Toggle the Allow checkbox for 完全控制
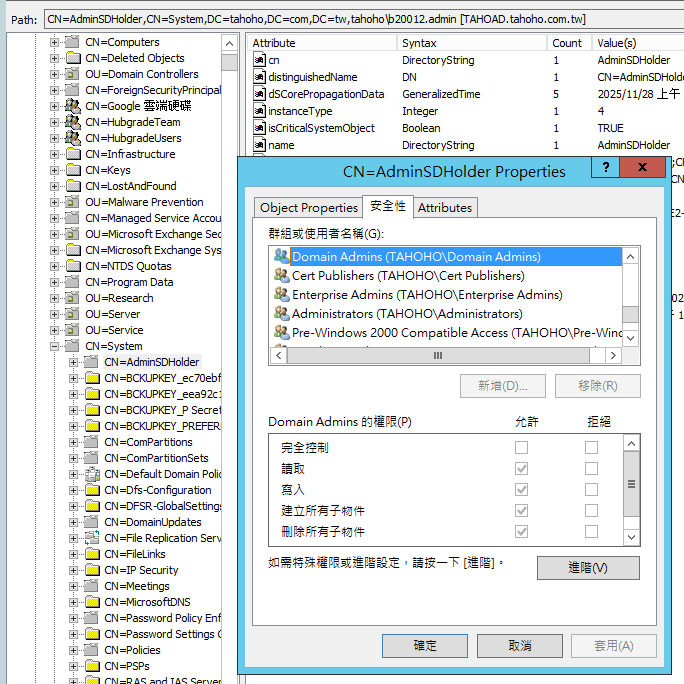This screenshot has width=684, height=684. click(521, 448)
